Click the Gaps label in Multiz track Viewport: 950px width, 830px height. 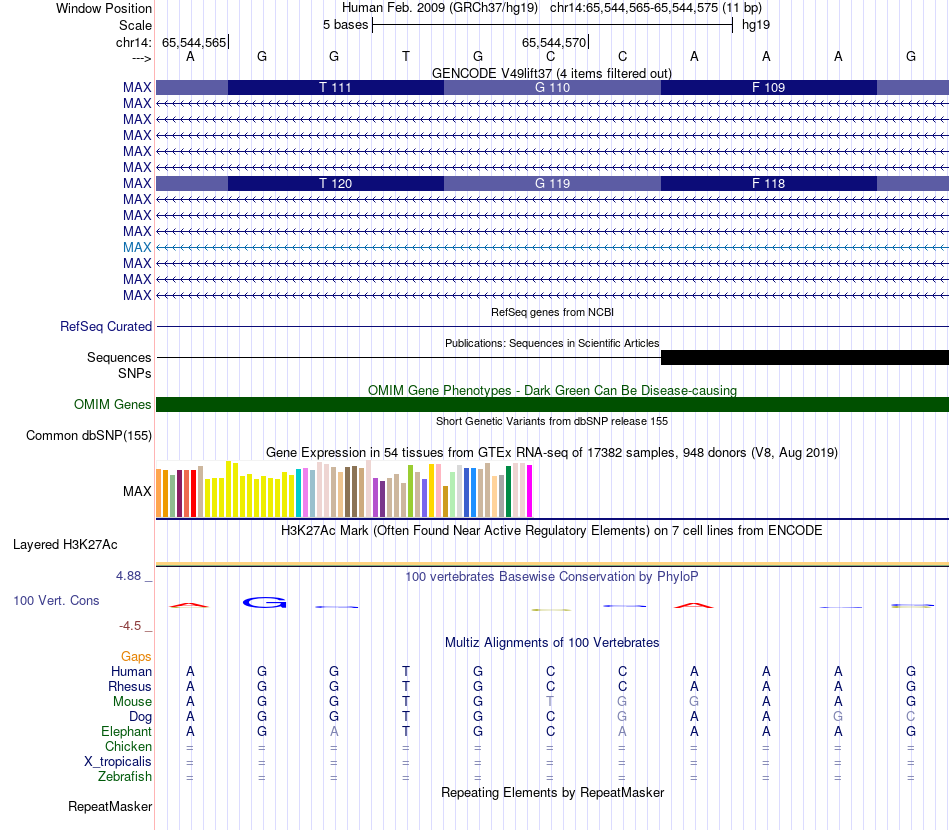136,657
